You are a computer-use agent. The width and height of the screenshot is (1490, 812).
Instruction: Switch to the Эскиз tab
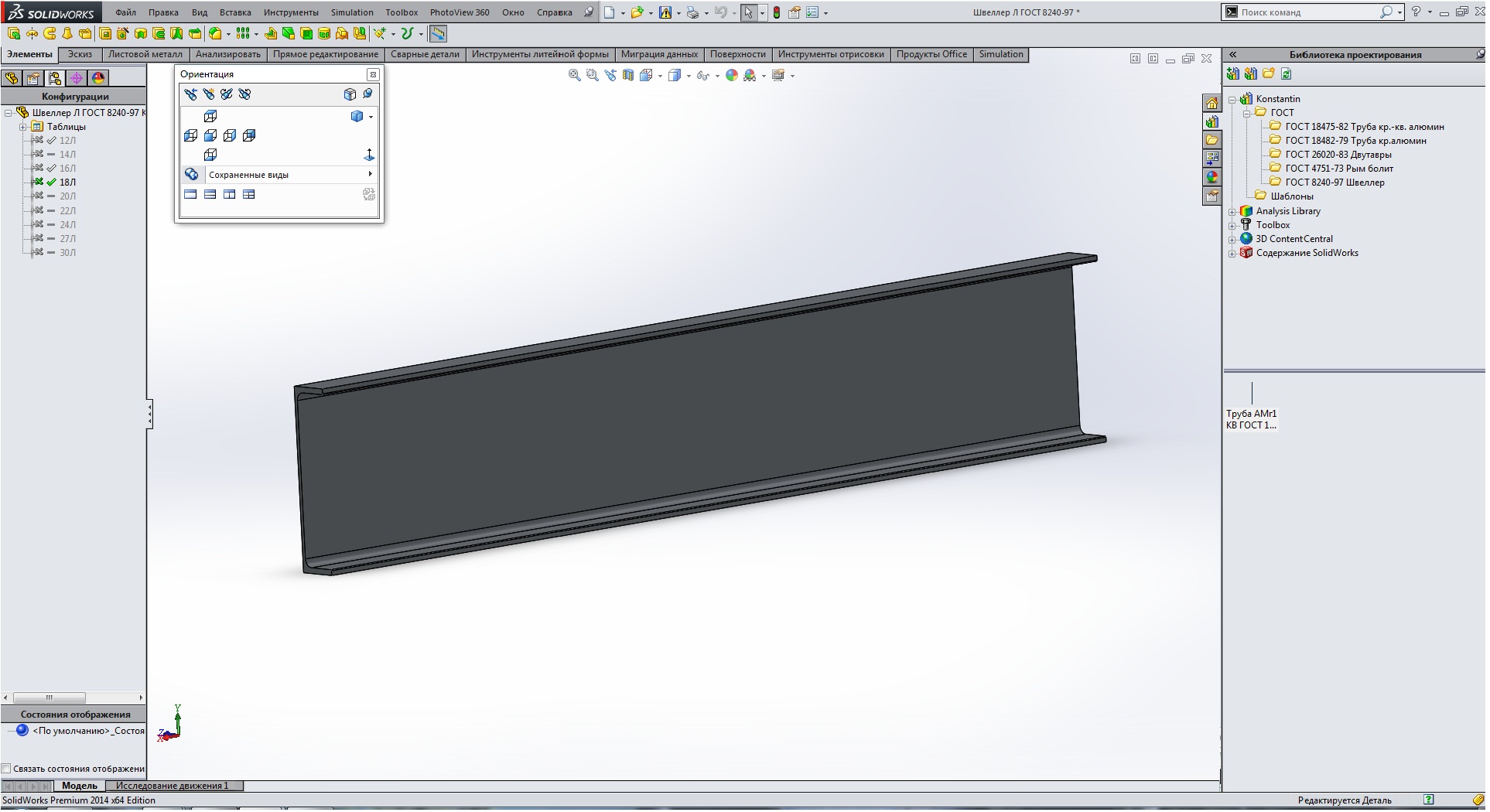[x=80, y=54]
